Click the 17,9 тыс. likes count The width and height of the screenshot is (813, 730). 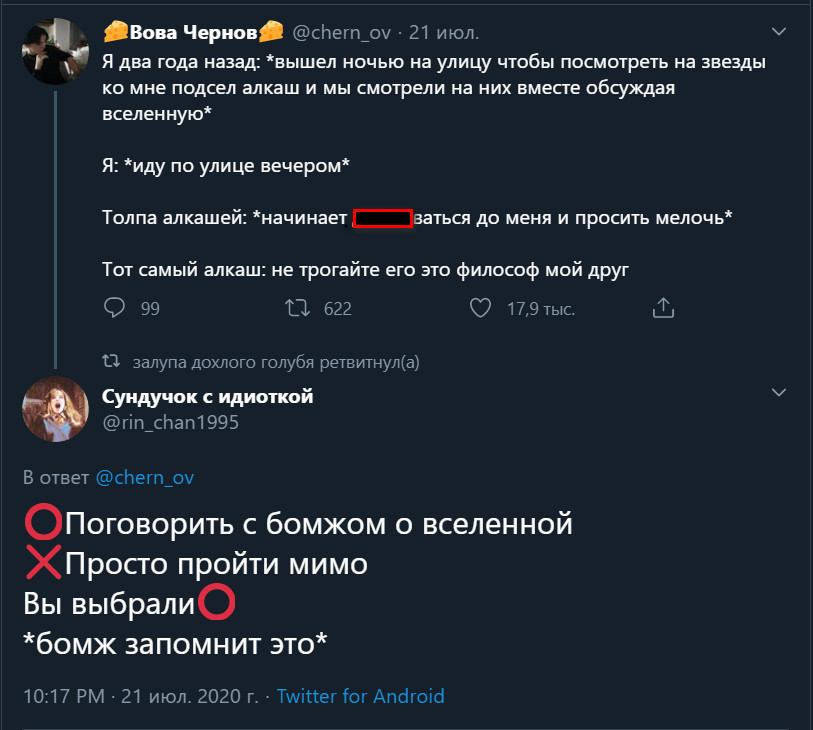tap(540, 310)
